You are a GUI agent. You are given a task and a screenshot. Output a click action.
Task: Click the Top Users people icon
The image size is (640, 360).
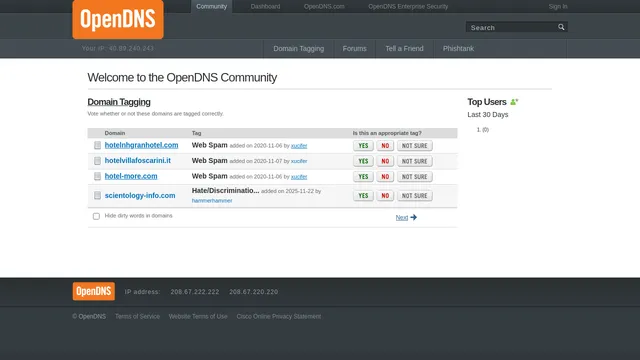point(514,102)
